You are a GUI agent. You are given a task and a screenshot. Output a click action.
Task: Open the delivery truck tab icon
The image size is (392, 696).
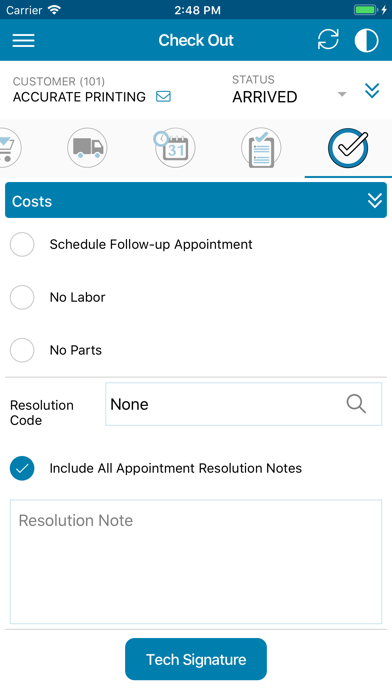point(87,148)
